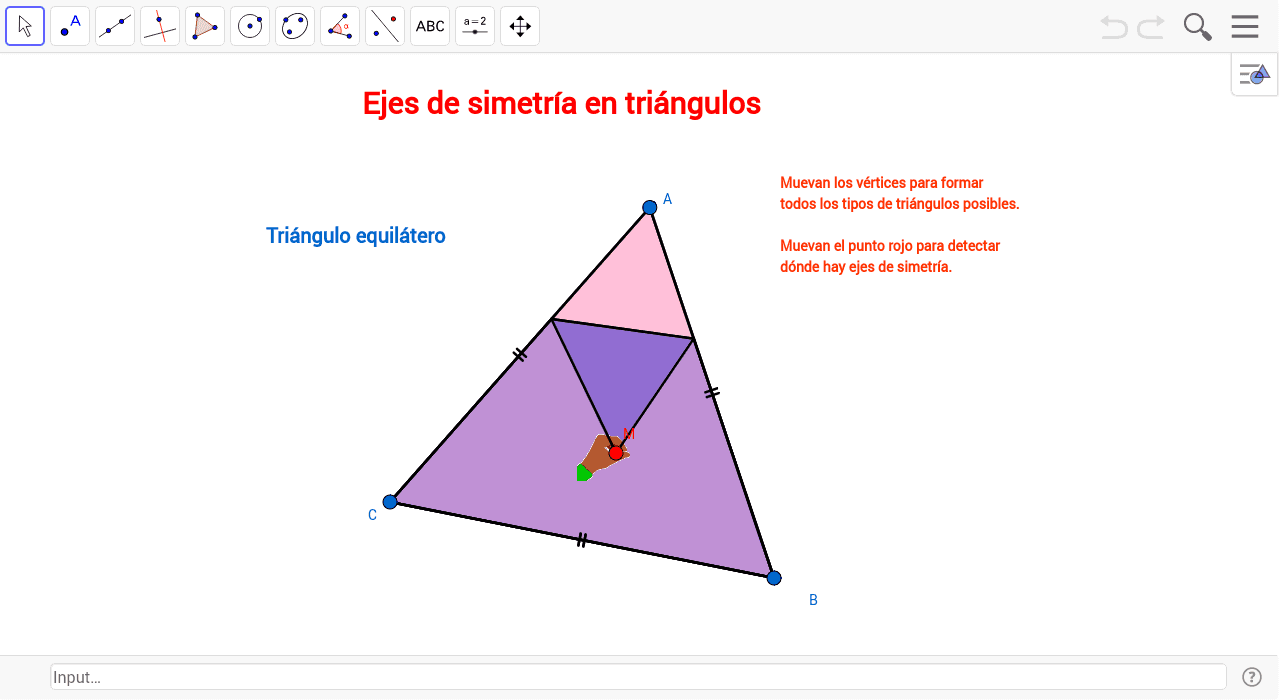The width and height of the screenshot is (1279, 700).
Task: Click the Redo arrow
Action: [x=1151, y=27]
